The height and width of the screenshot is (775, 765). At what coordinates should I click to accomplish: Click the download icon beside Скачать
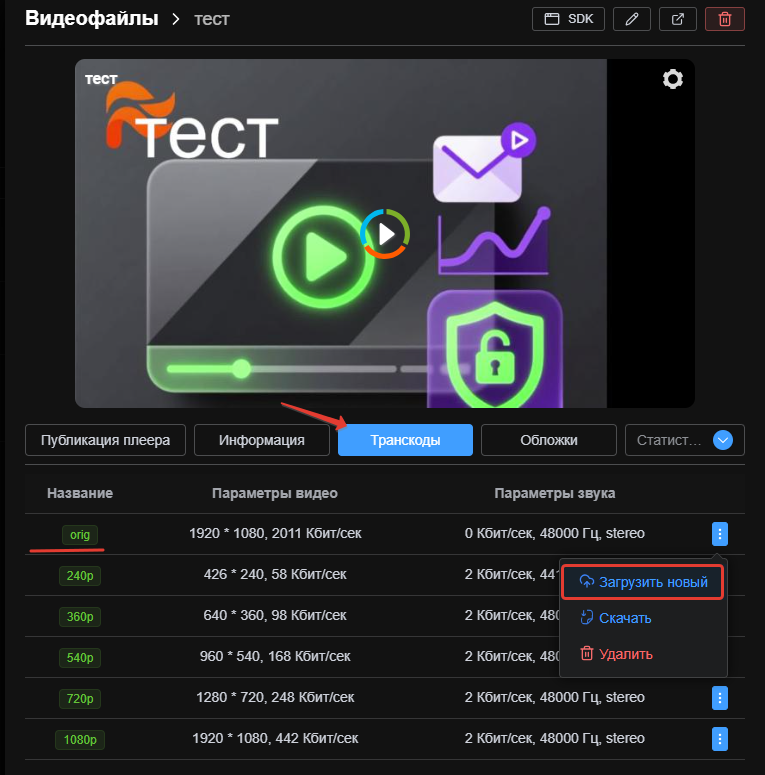(x=587, y=618)
